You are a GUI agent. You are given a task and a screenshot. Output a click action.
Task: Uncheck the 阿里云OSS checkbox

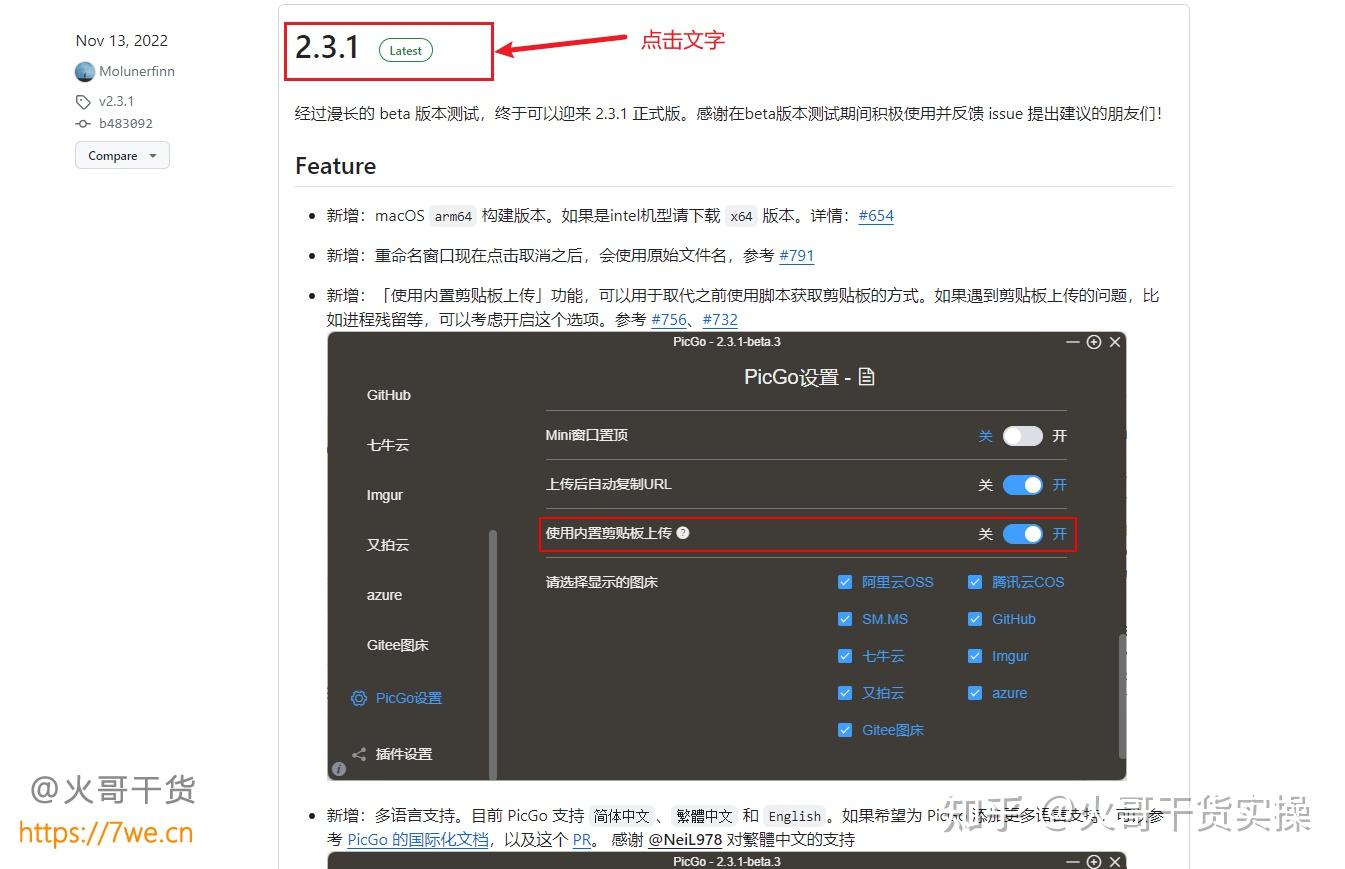click(845, 581)
